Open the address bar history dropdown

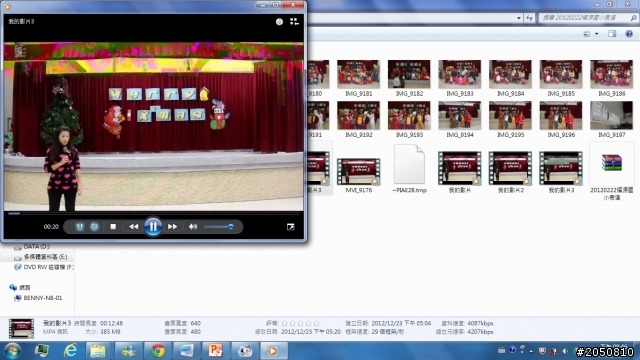pos(518,18)
